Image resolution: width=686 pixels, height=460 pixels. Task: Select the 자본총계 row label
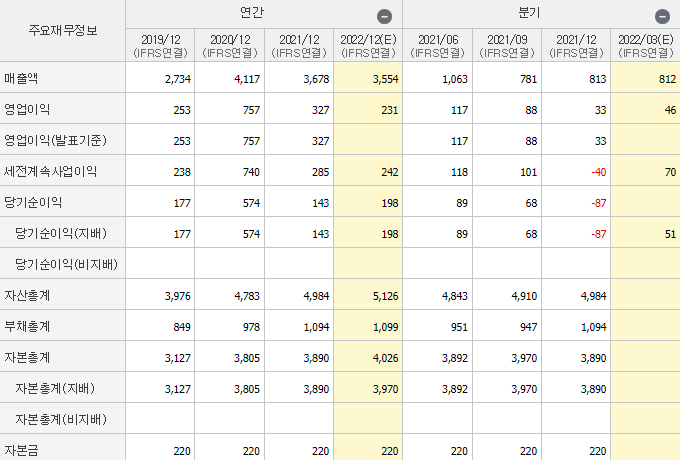[x=27, y=358]
